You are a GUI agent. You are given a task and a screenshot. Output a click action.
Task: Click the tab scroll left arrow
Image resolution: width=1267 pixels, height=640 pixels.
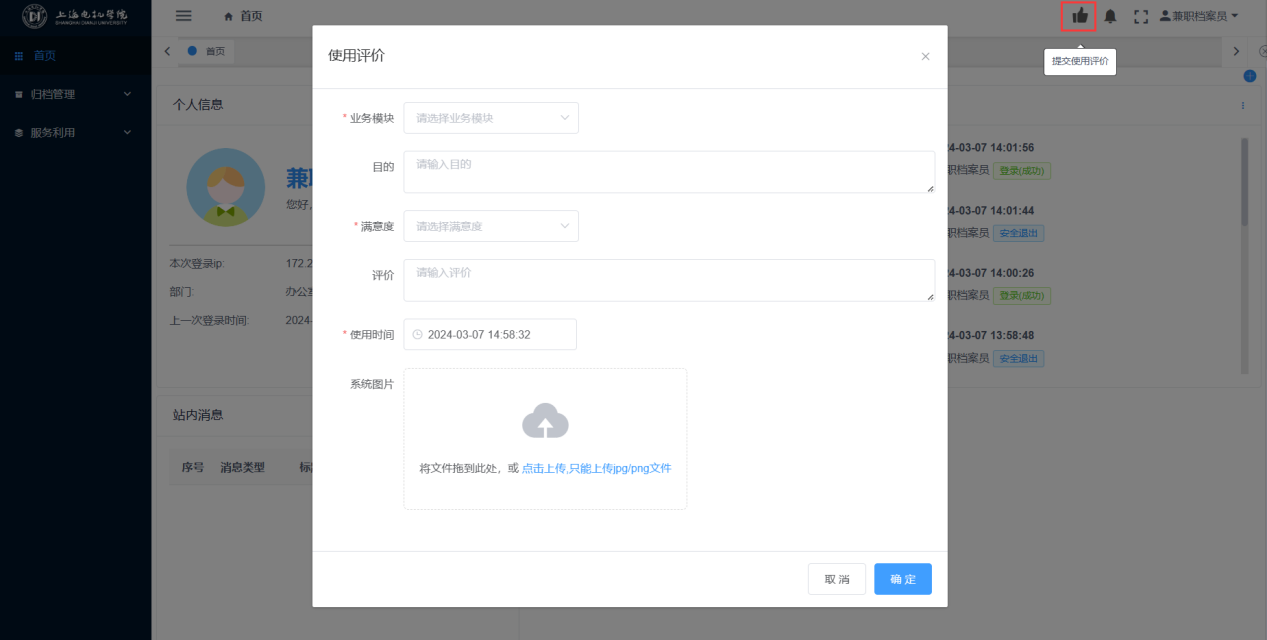click(167, 51)
